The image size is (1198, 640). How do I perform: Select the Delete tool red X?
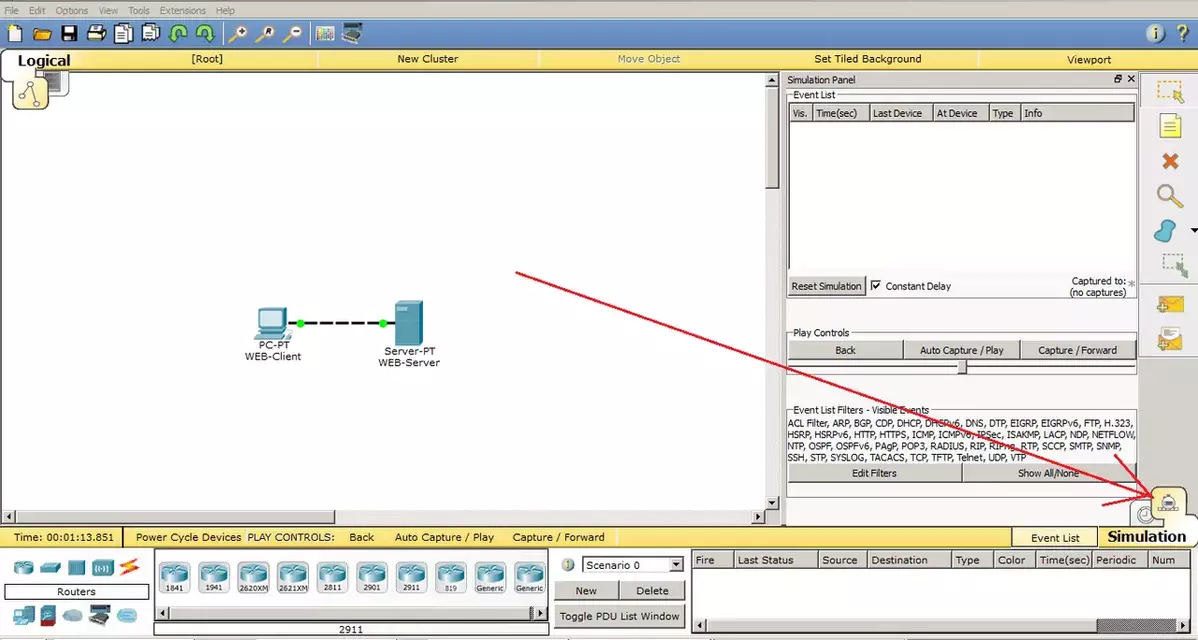pos(1170,161)
